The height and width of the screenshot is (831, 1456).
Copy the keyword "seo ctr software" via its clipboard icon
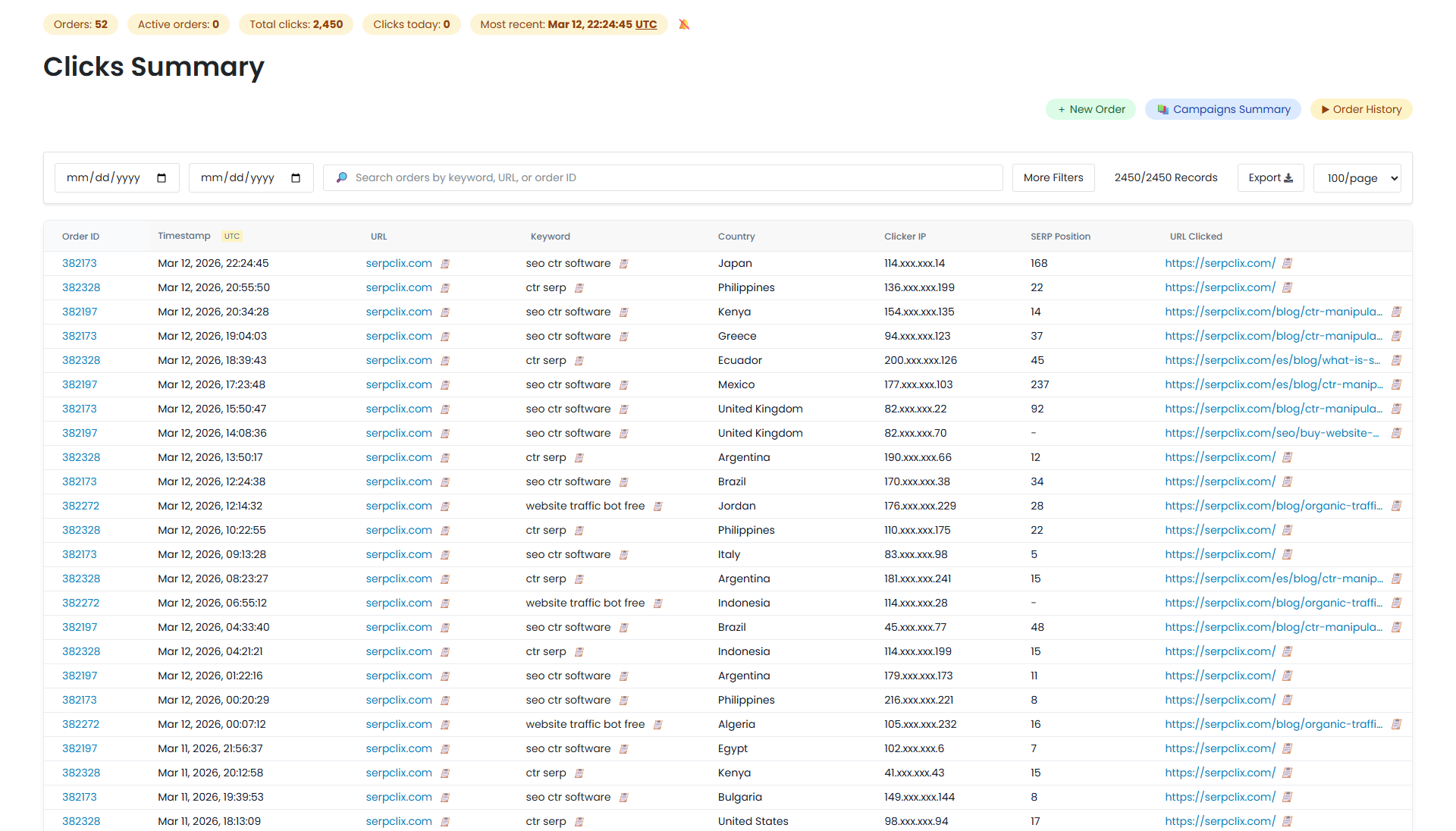[x=624, y=263]
